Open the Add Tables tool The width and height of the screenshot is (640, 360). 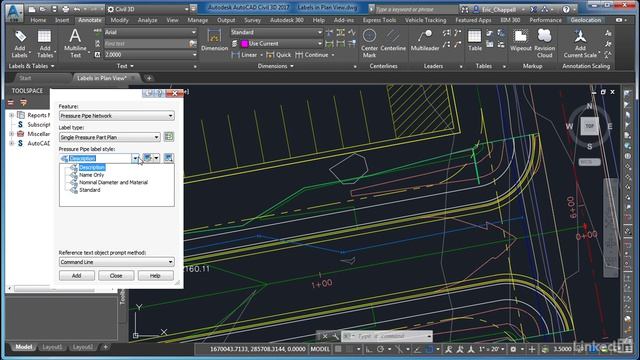pyautogui.click(x=44, y=44)
